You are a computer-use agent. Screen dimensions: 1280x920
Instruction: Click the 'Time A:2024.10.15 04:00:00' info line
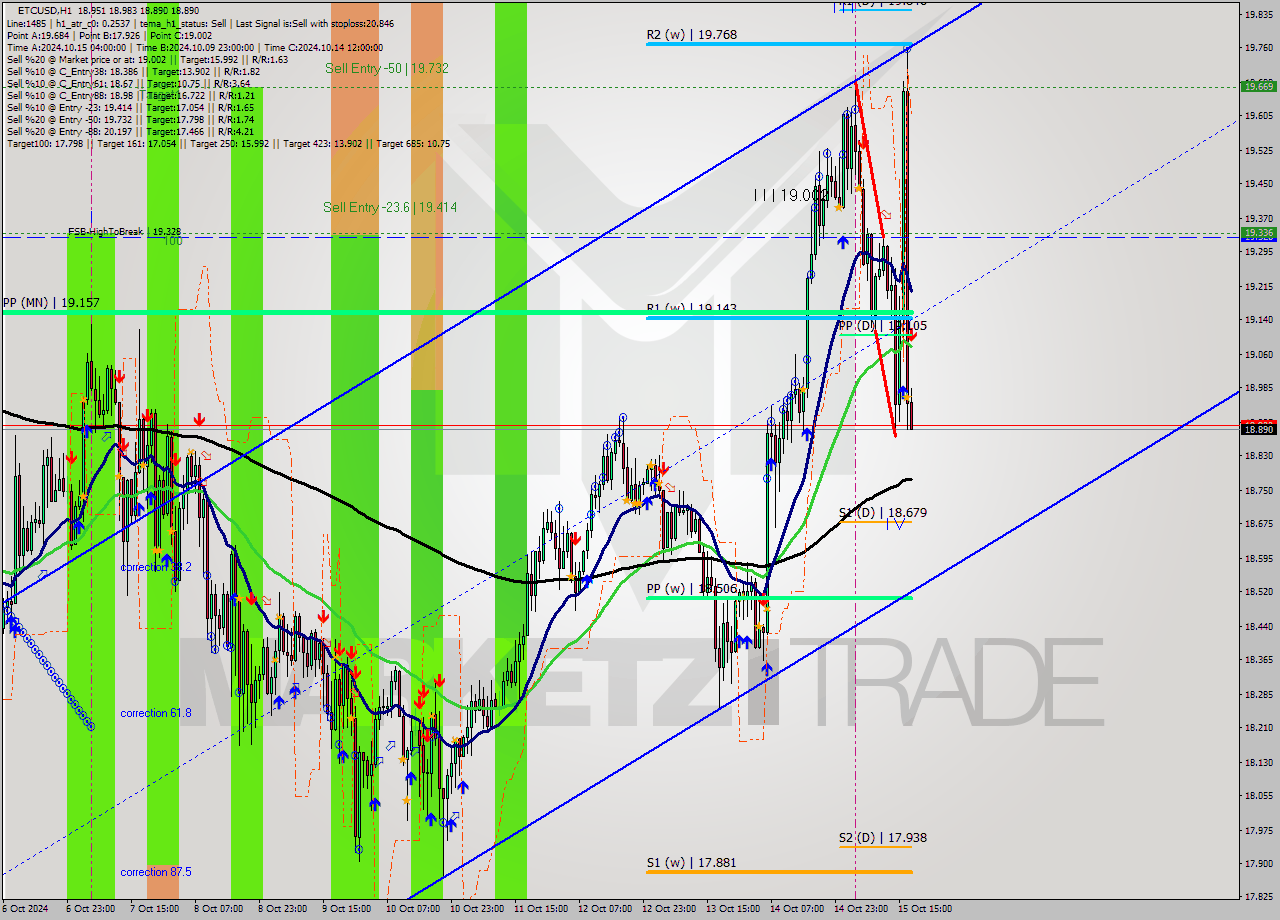pyautogui.click(x=195, y=47)
